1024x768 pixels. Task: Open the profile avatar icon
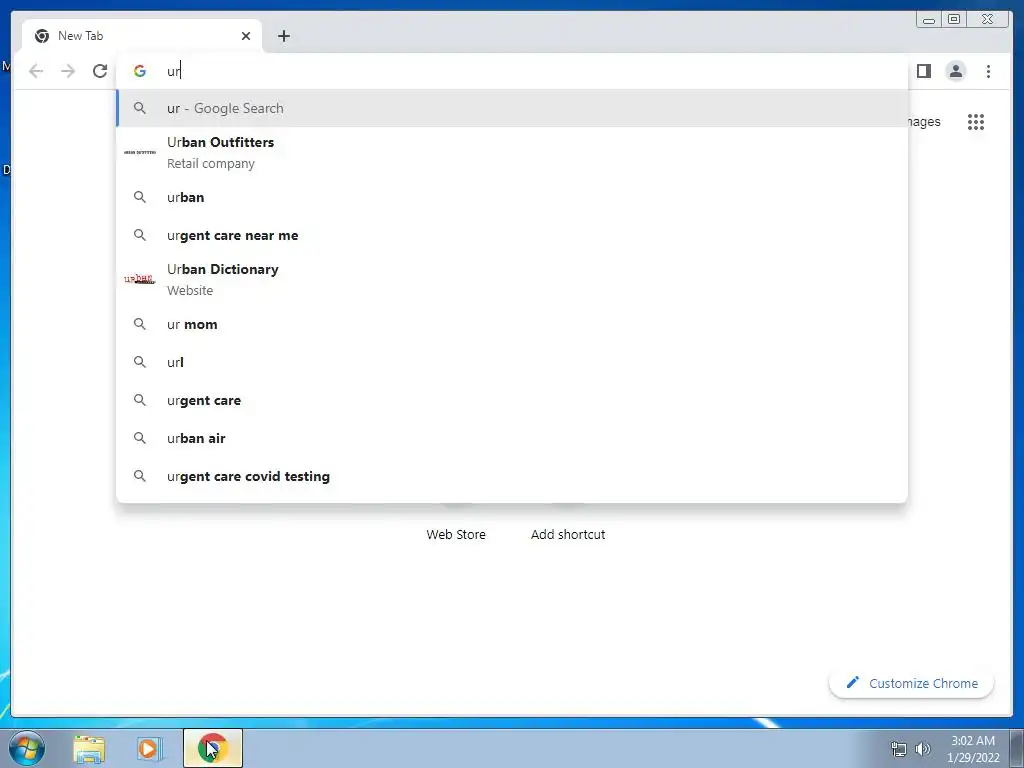coord(955,71)
